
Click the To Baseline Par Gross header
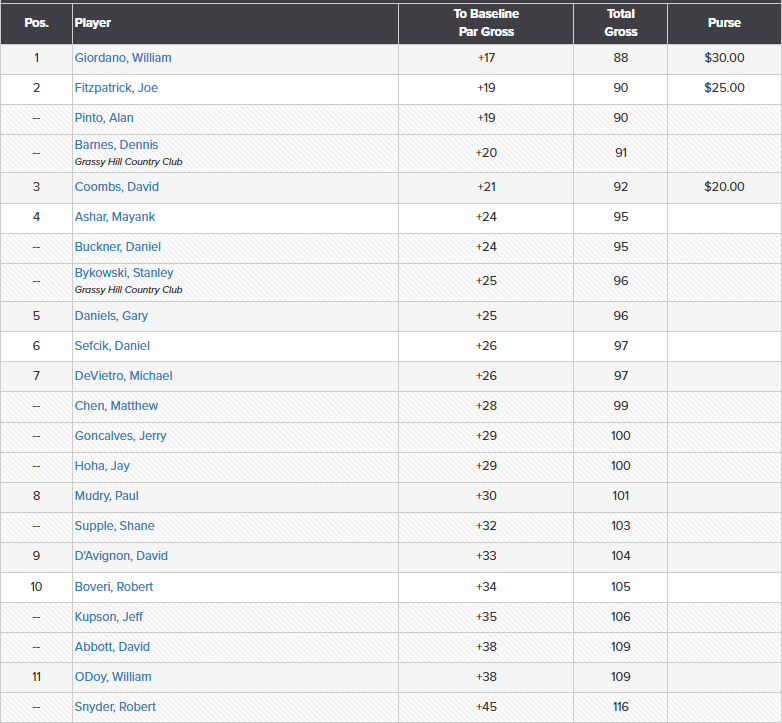point(486,23)
